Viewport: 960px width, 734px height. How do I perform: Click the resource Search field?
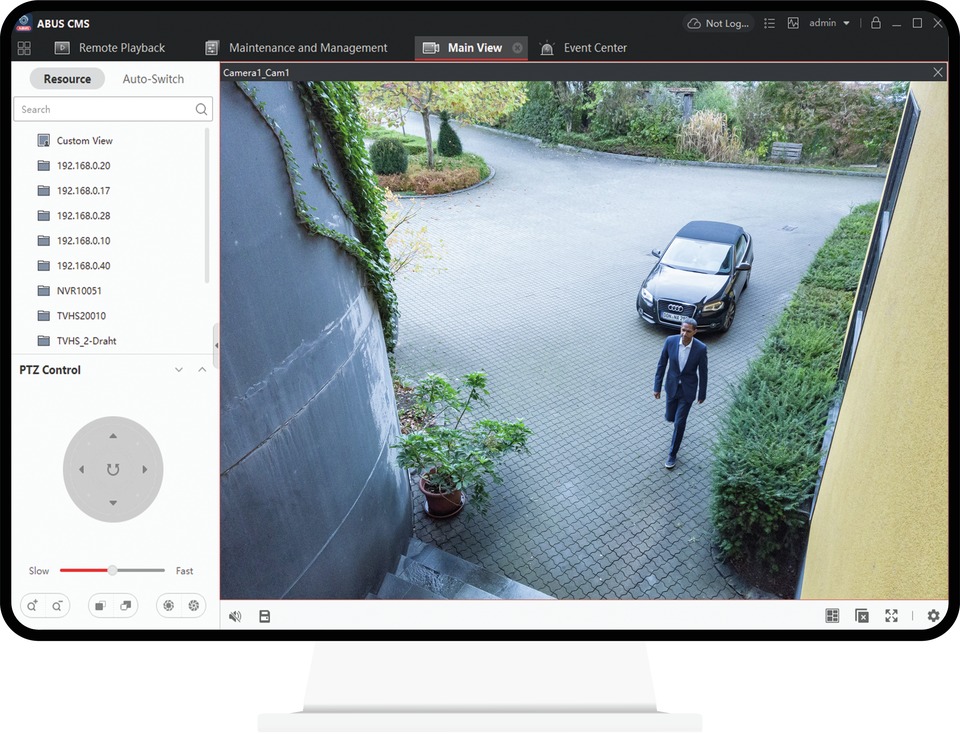click(104, 109)
